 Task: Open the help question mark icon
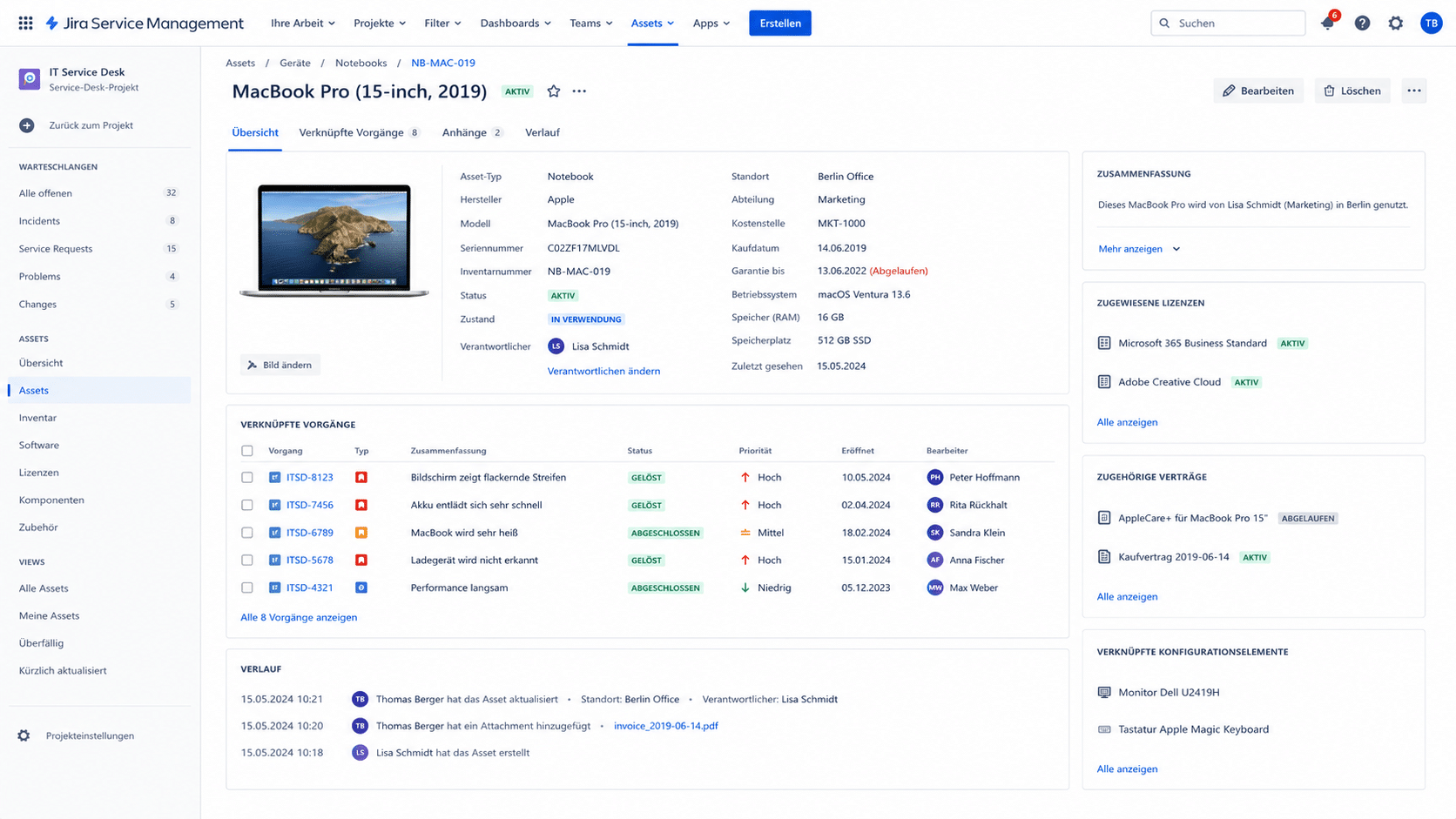coord(1362,23)
